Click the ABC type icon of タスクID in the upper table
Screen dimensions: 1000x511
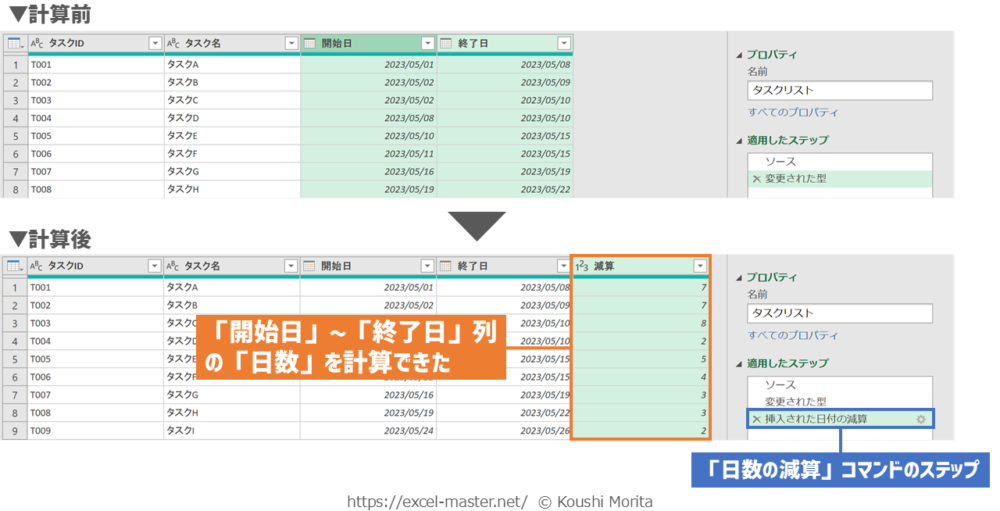pos(37,43)
